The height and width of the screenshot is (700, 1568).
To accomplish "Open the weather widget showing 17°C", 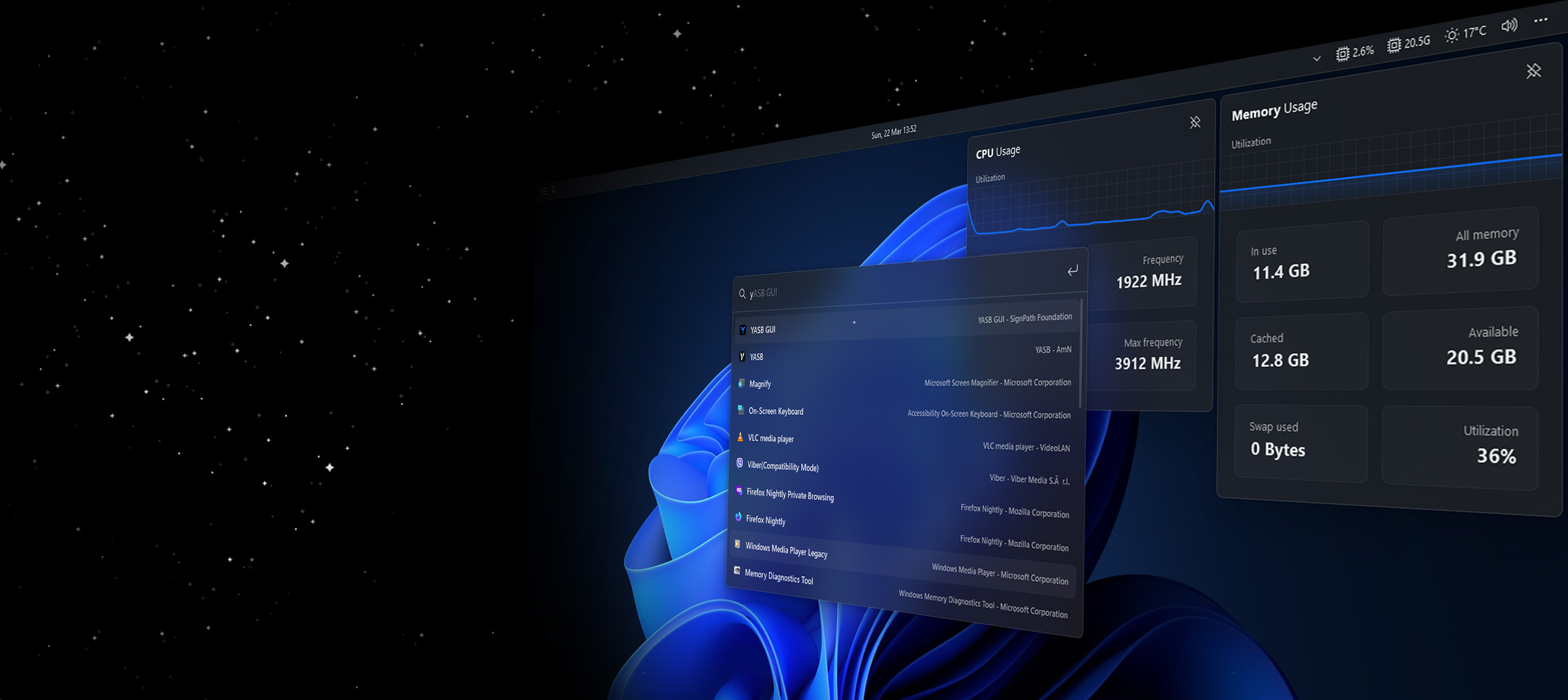I will coord(1466,33).
